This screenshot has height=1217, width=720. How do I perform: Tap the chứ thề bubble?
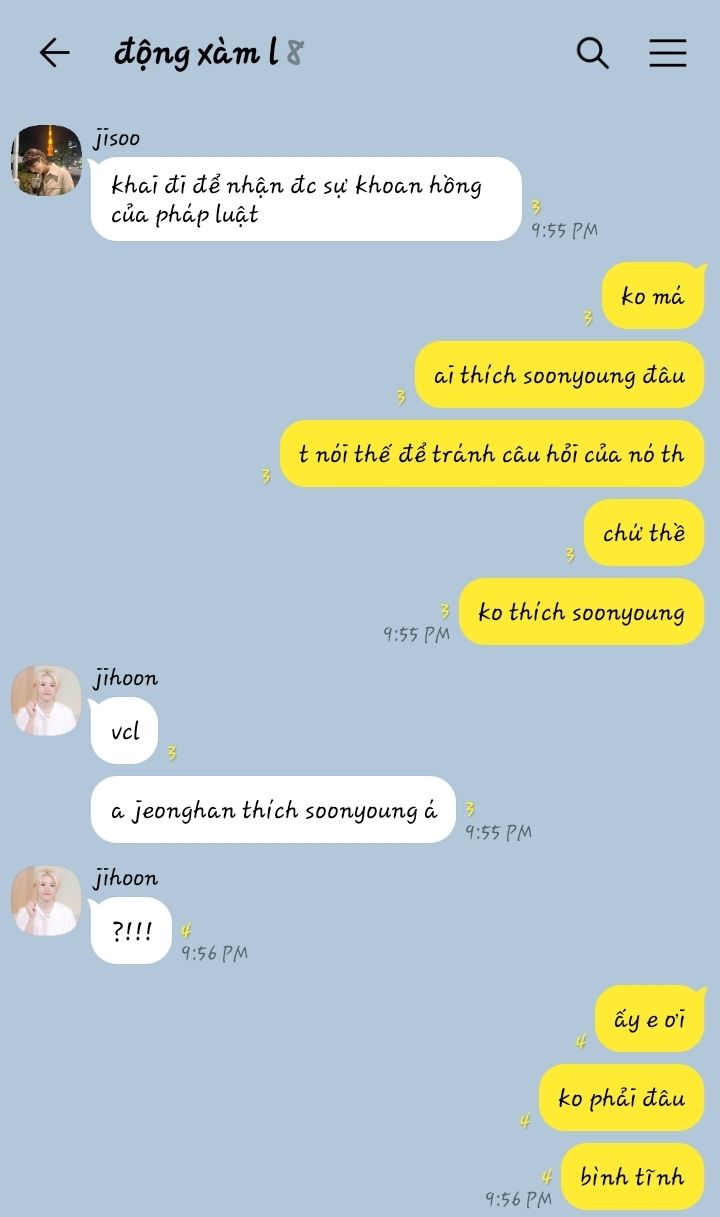click(x=644, y=533)
